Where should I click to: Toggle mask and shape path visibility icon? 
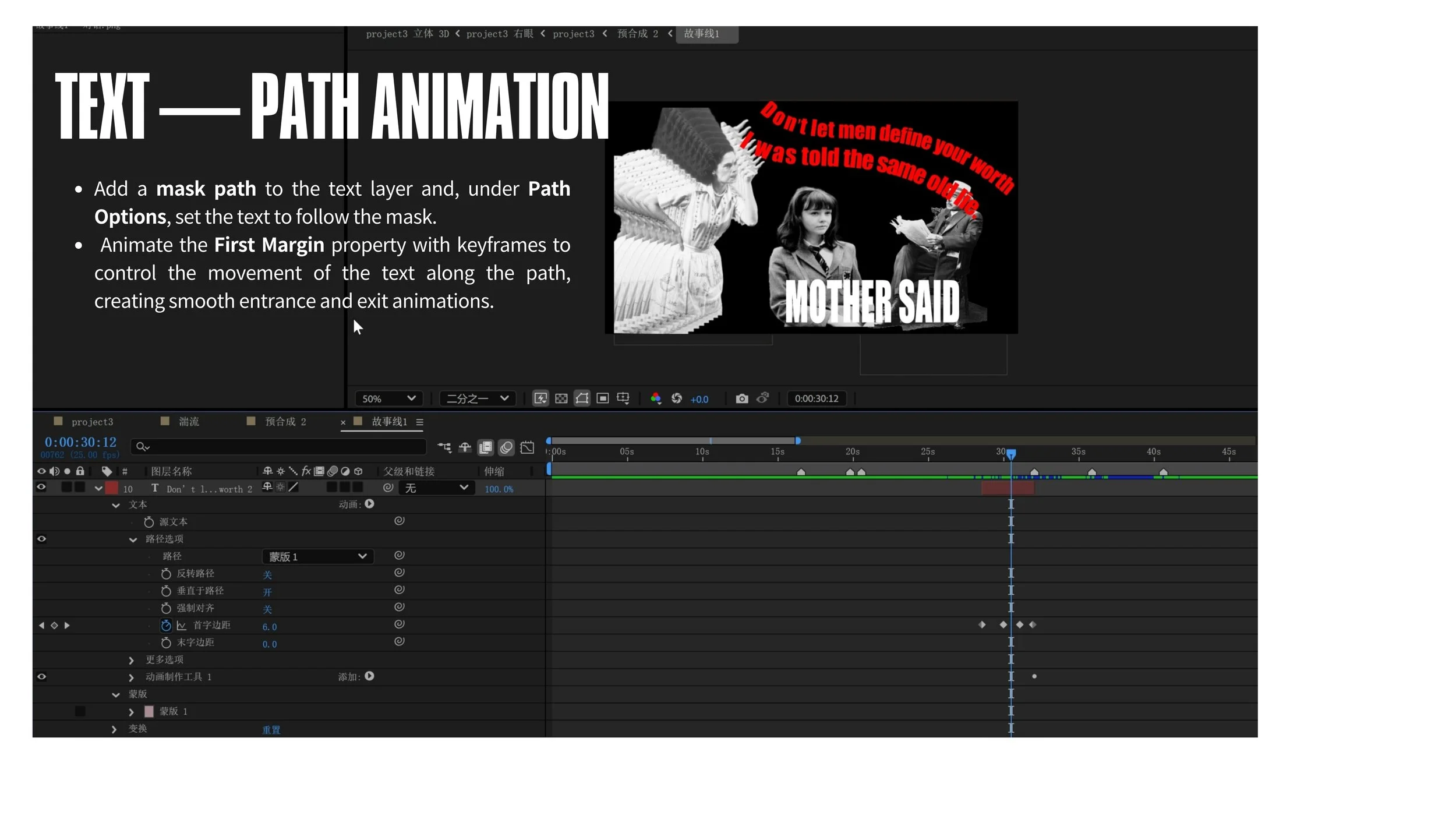pos(582,398)
